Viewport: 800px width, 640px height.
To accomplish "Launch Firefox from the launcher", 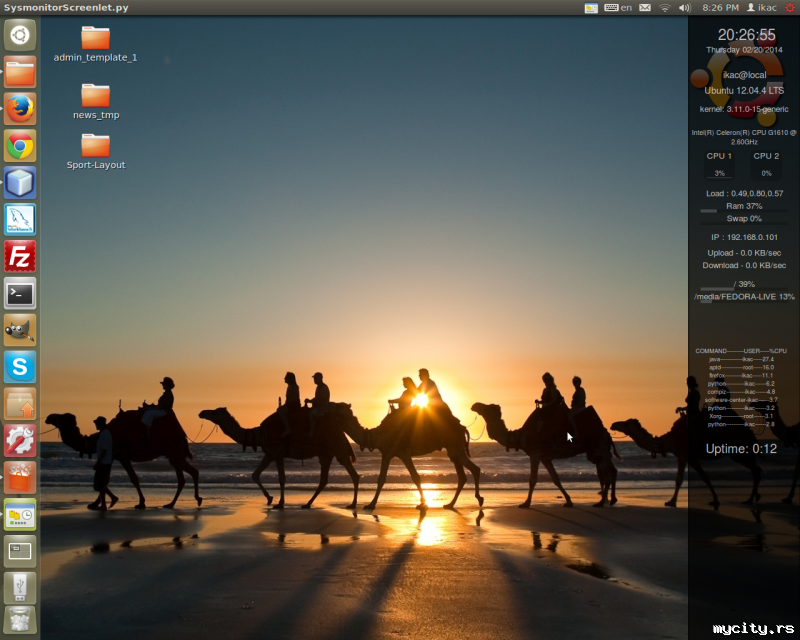I will pyautogui.click(x=20, y=108).
